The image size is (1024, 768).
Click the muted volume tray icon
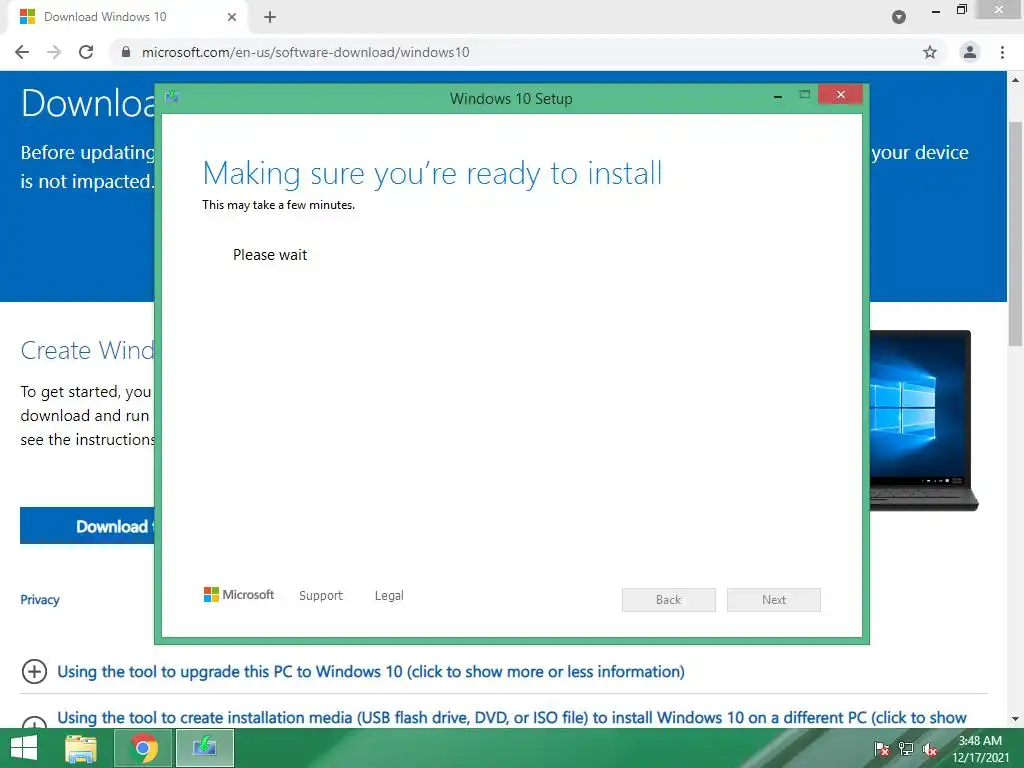click(x=930, y=749)
